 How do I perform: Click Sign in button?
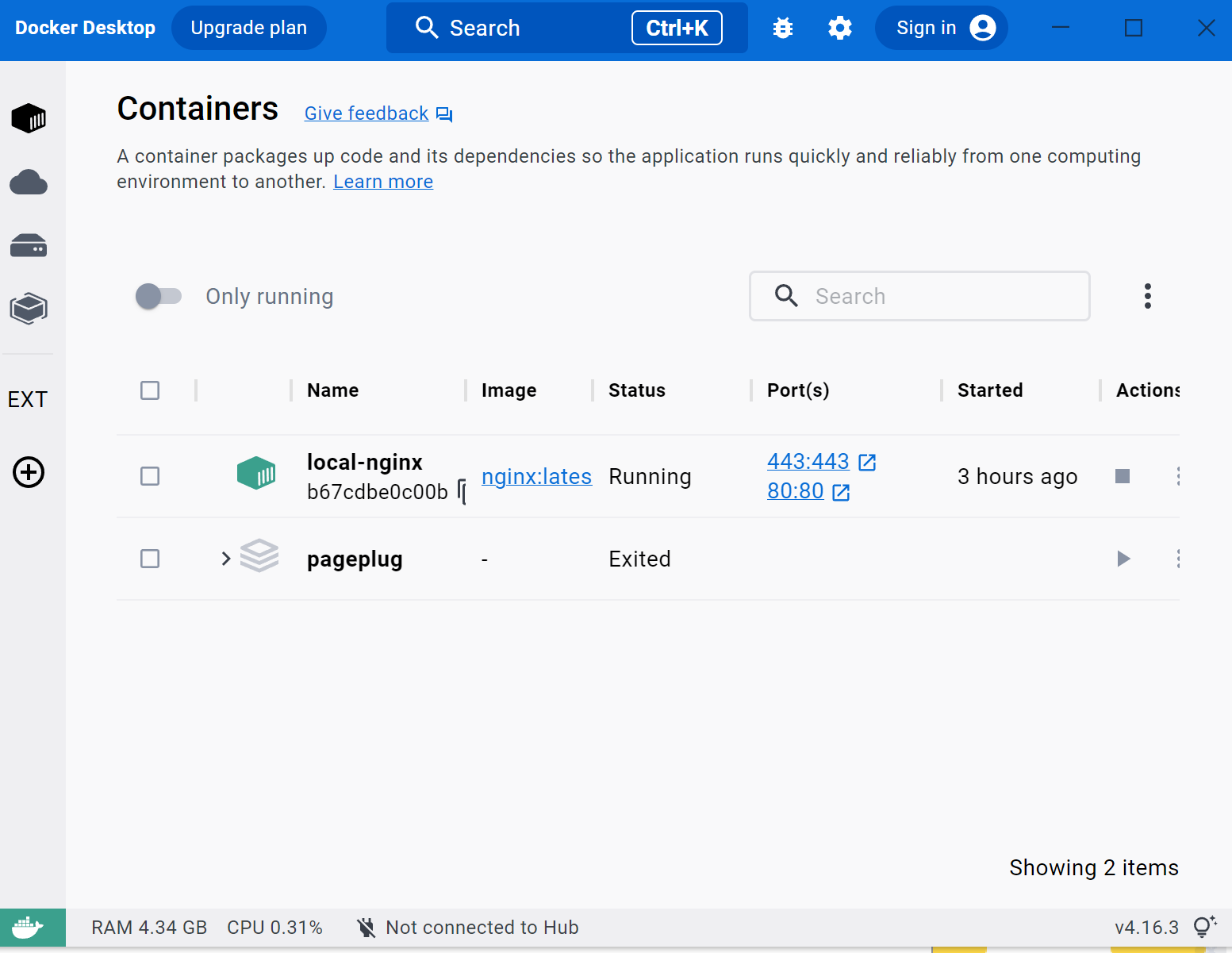tap(942, 28)
